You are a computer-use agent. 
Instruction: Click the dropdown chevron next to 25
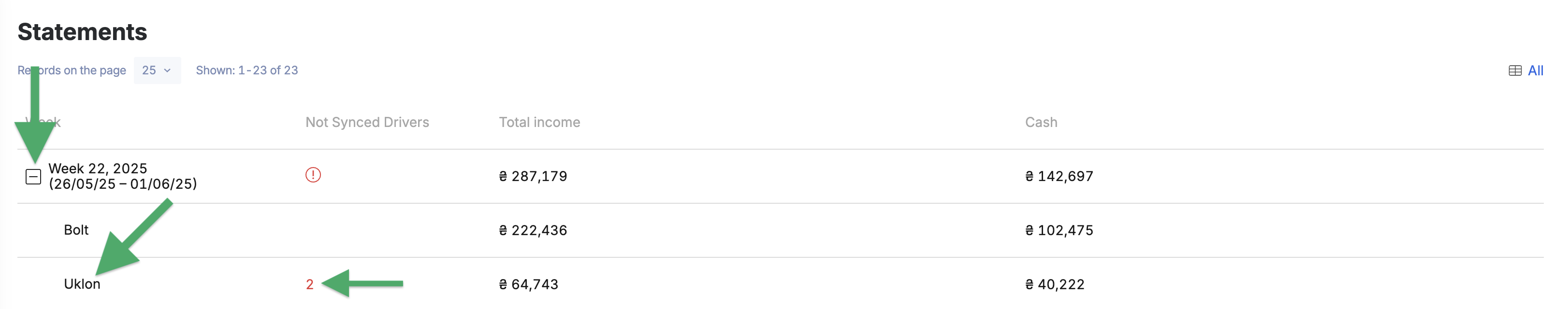pos(167,70)
